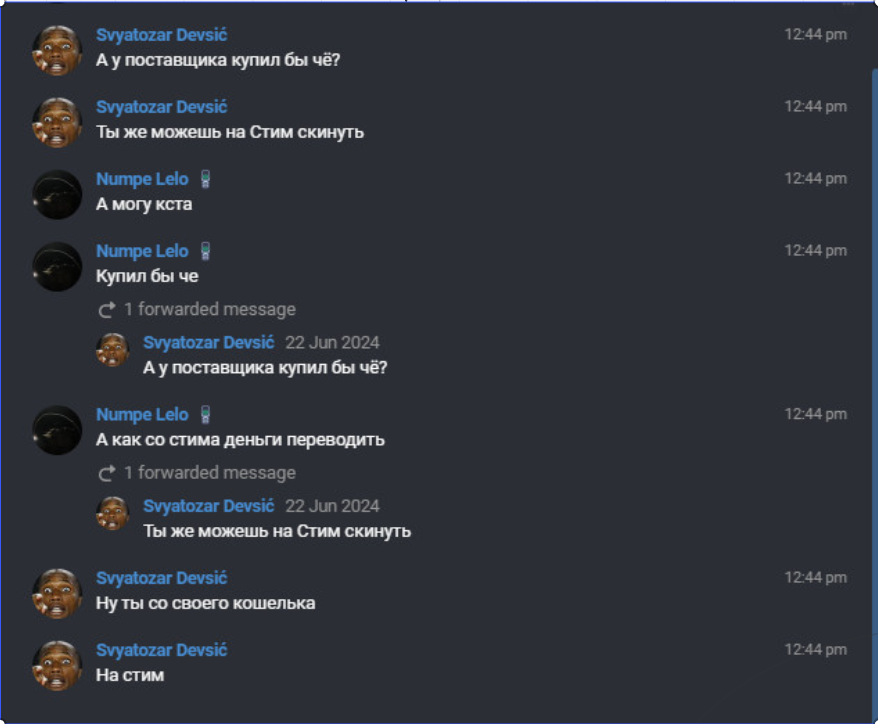Image resolution: width=878 pixels, height=724 pixels.
Task: Click Svyatozar Devsić name in the second forwarded message
Action: tap(208, 506)
